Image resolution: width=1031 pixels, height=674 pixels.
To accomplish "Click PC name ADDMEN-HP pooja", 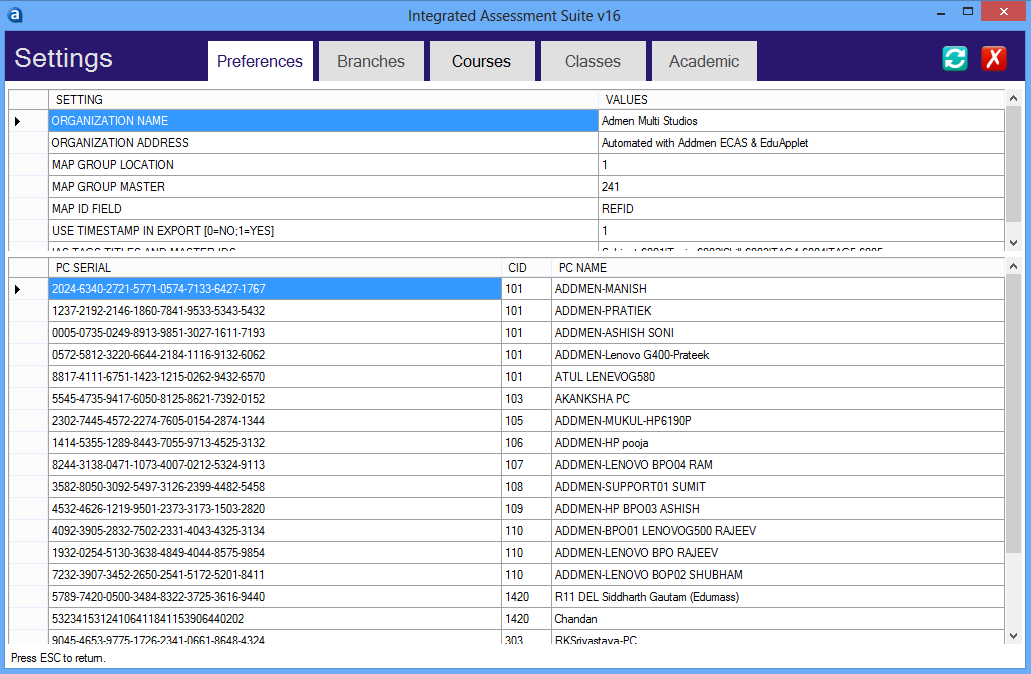I will coord(778,443).
